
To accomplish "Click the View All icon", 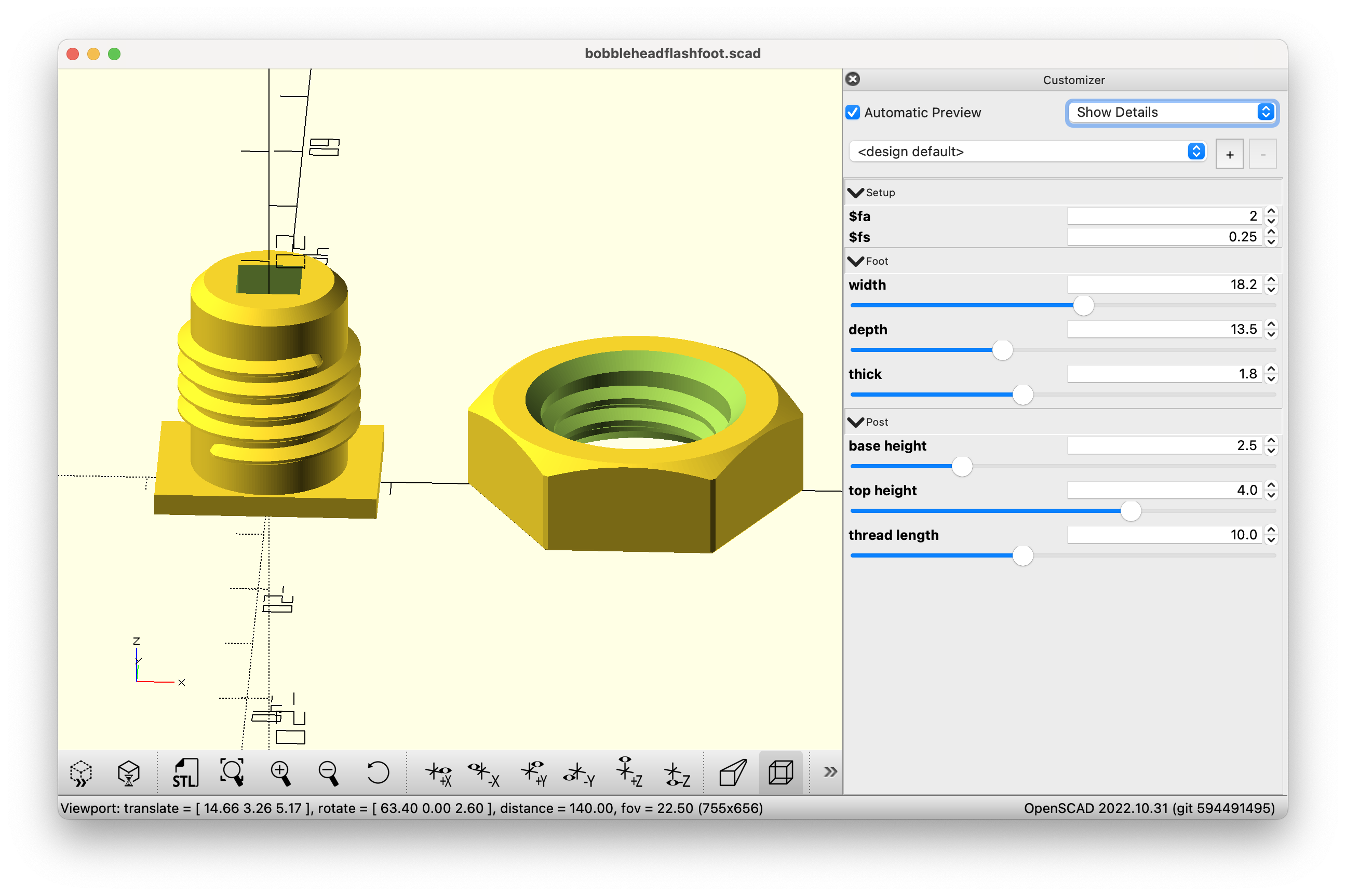I will point(232,773).
